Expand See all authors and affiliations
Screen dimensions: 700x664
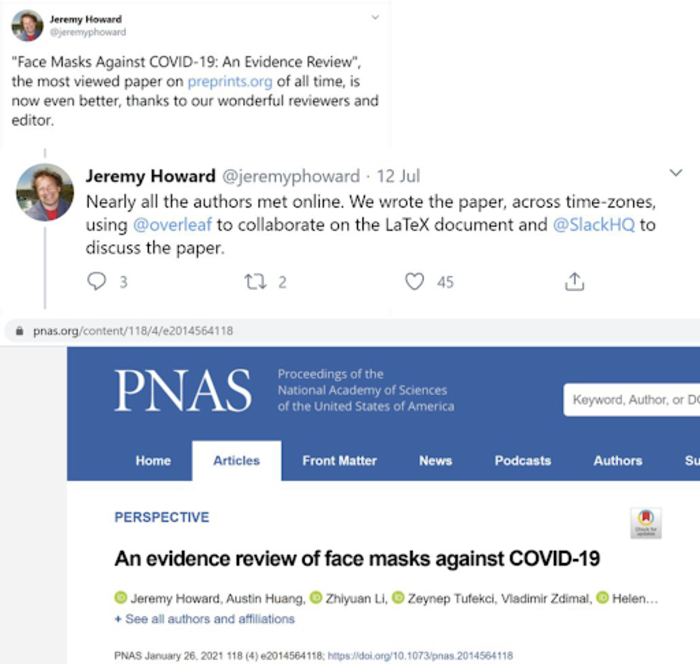(x=205, y=619)
